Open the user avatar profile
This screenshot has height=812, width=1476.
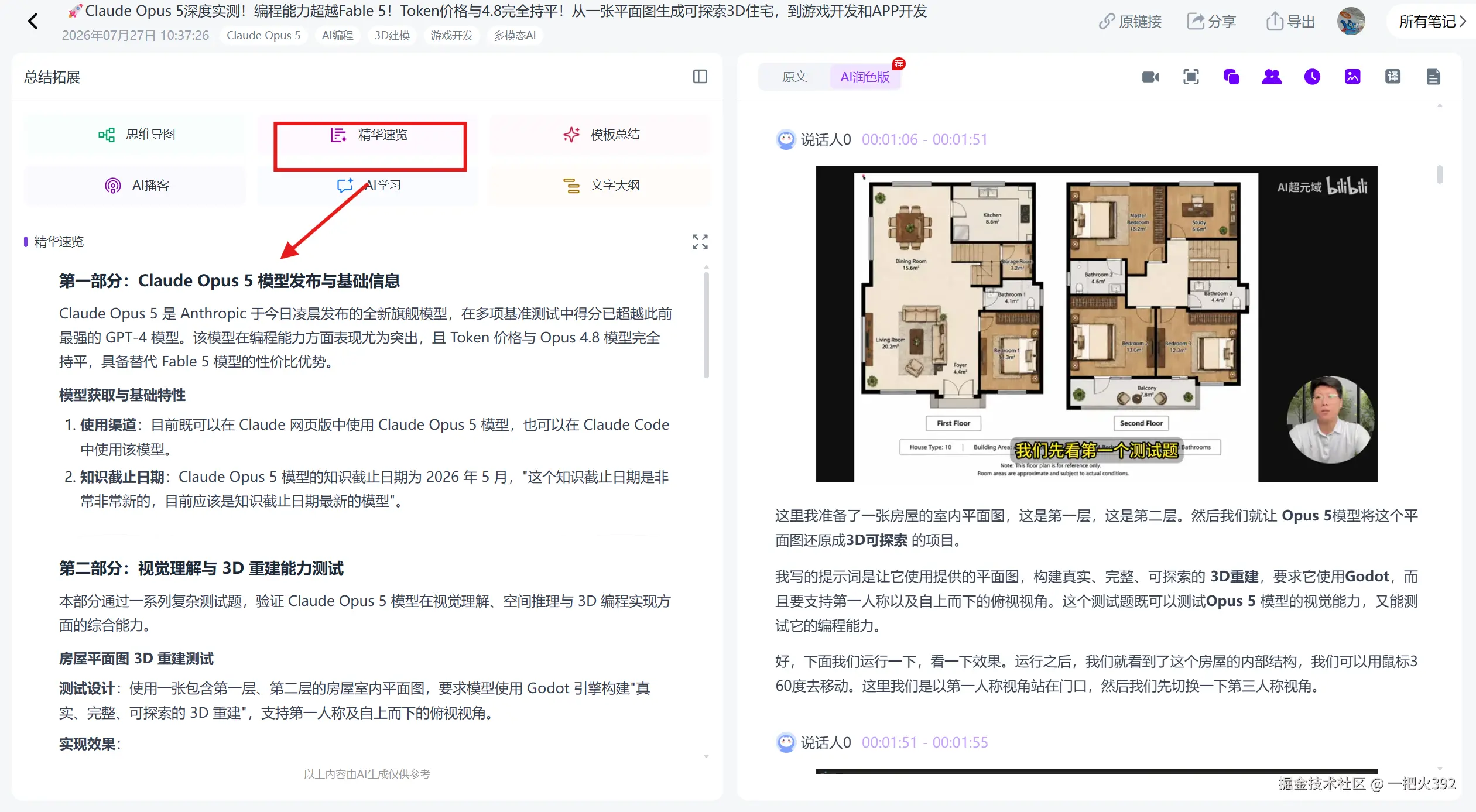[1351, 22]
